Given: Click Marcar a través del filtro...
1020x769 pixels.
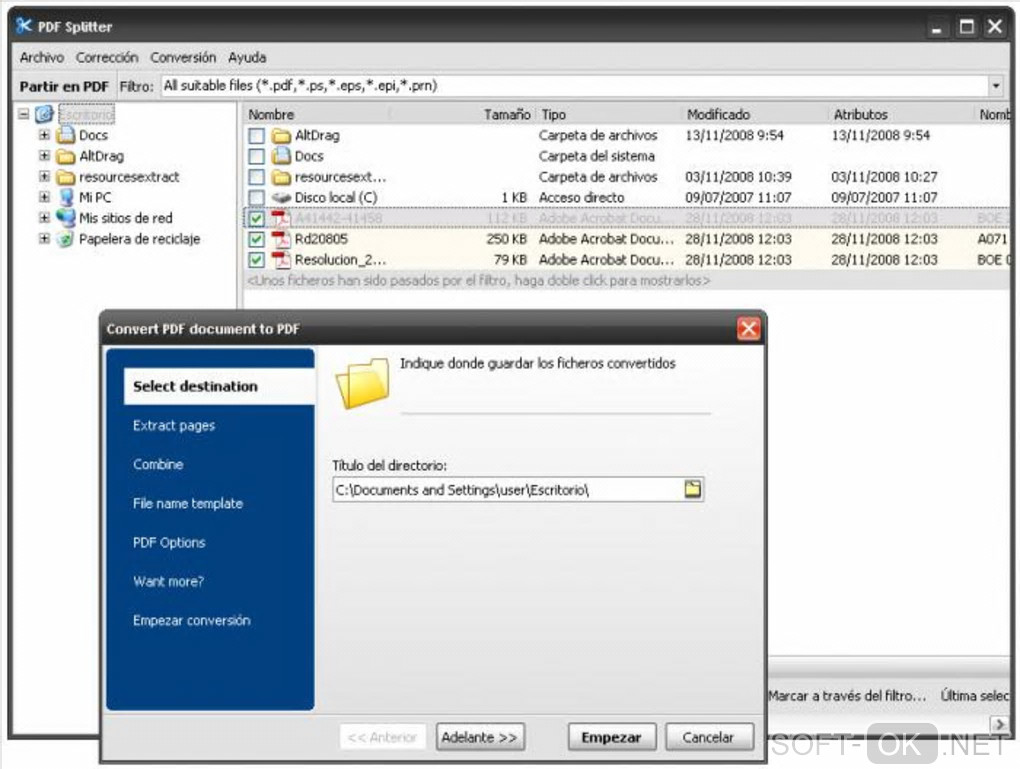Looking at the screenshot, I should pyautogui.click(x=847, y=695).
